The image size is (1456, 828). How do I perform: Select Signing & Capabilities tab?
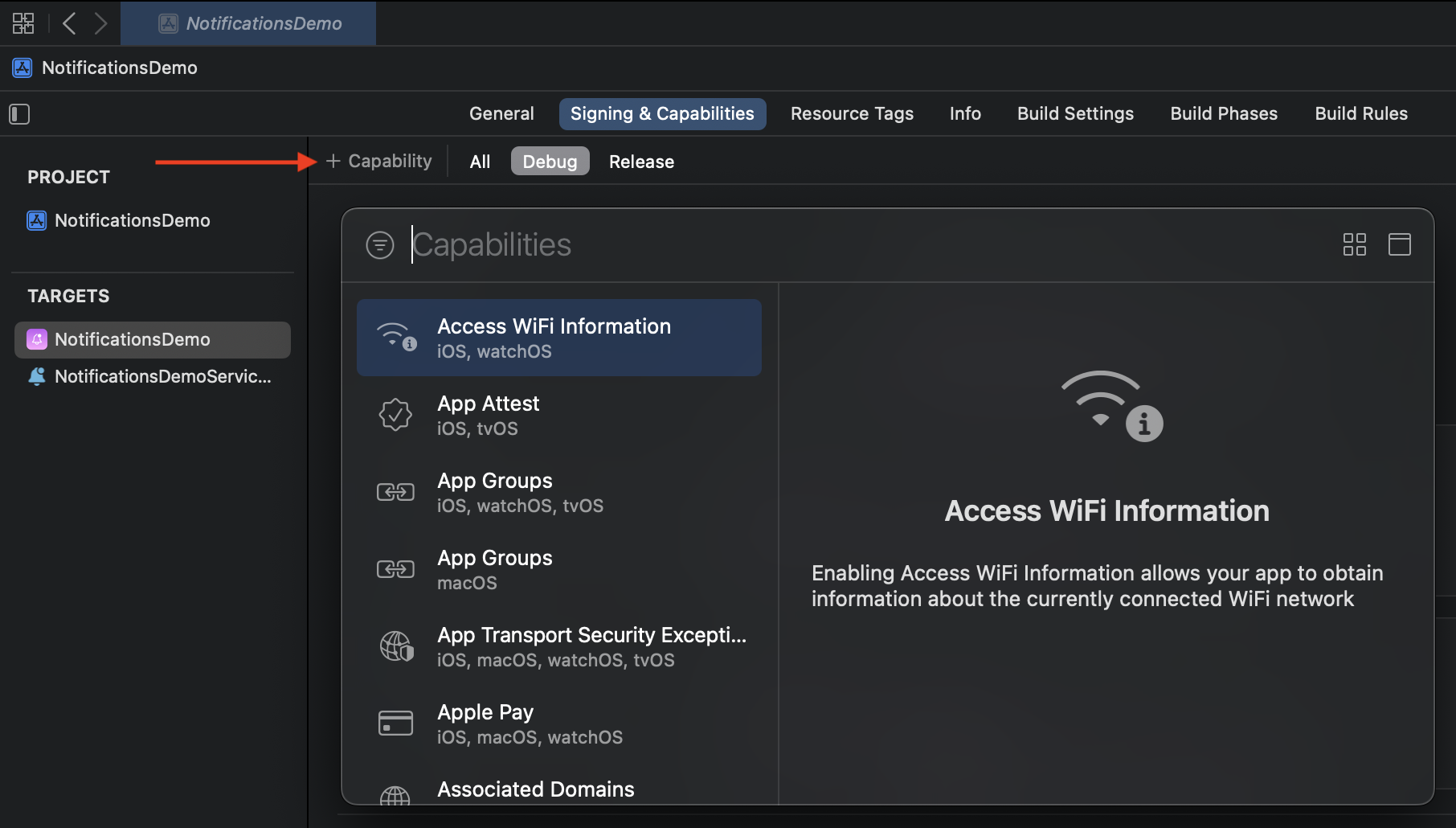click(x=662, y=114)
